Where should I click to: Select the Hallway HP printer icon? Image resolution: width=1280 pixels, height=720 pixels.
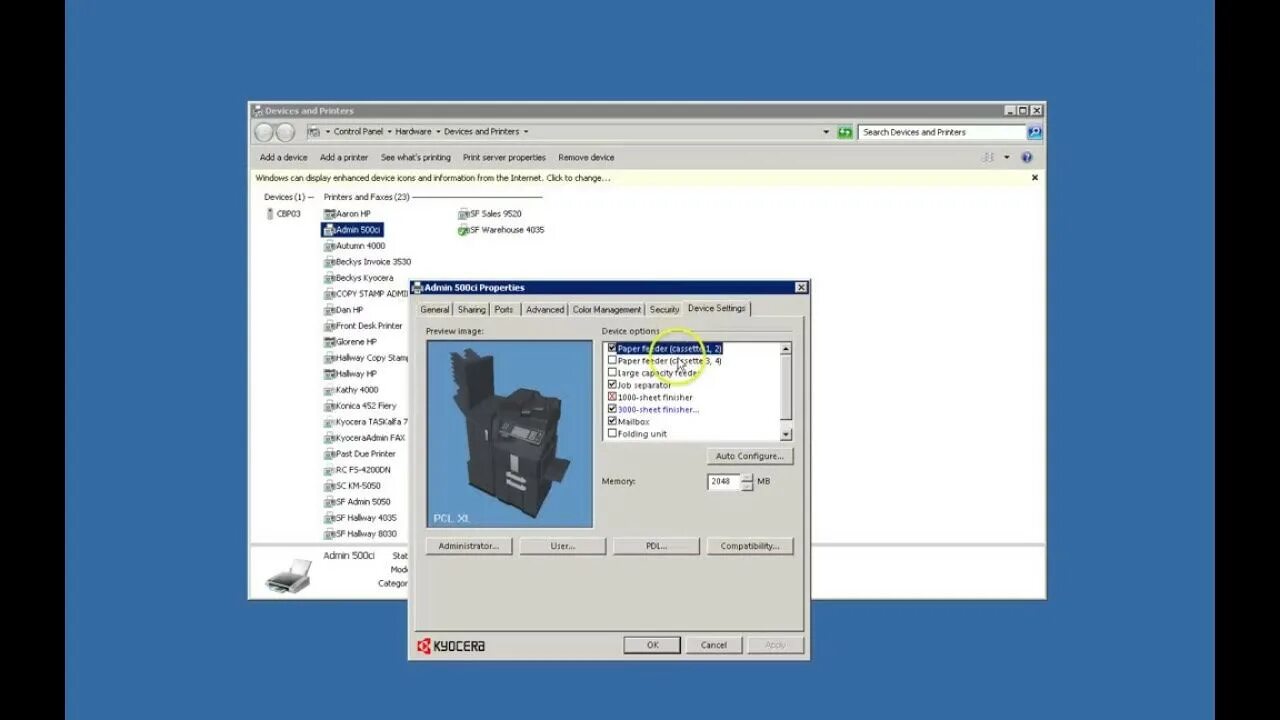(x=329, y=374)
